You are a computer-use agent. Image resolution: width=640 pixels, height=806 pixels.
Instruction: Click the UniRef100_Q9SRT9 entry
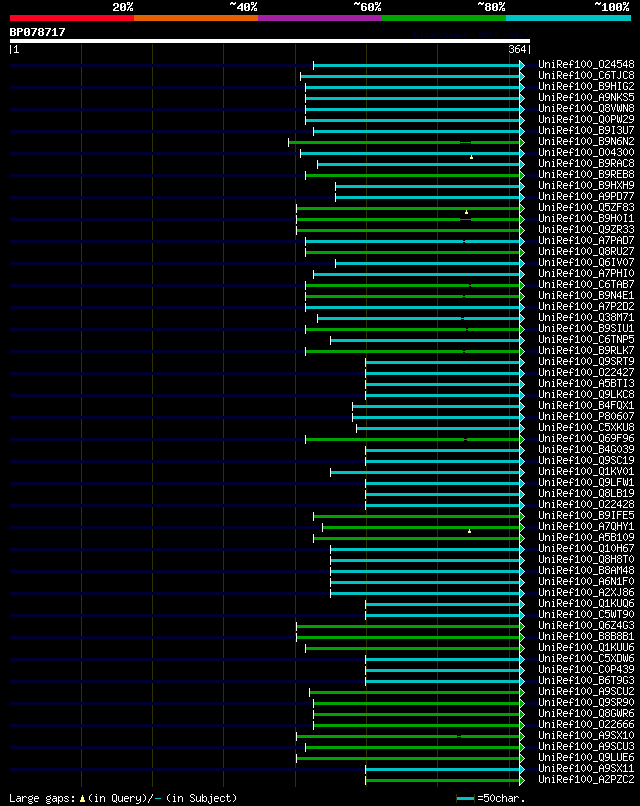tap(586, 361)
